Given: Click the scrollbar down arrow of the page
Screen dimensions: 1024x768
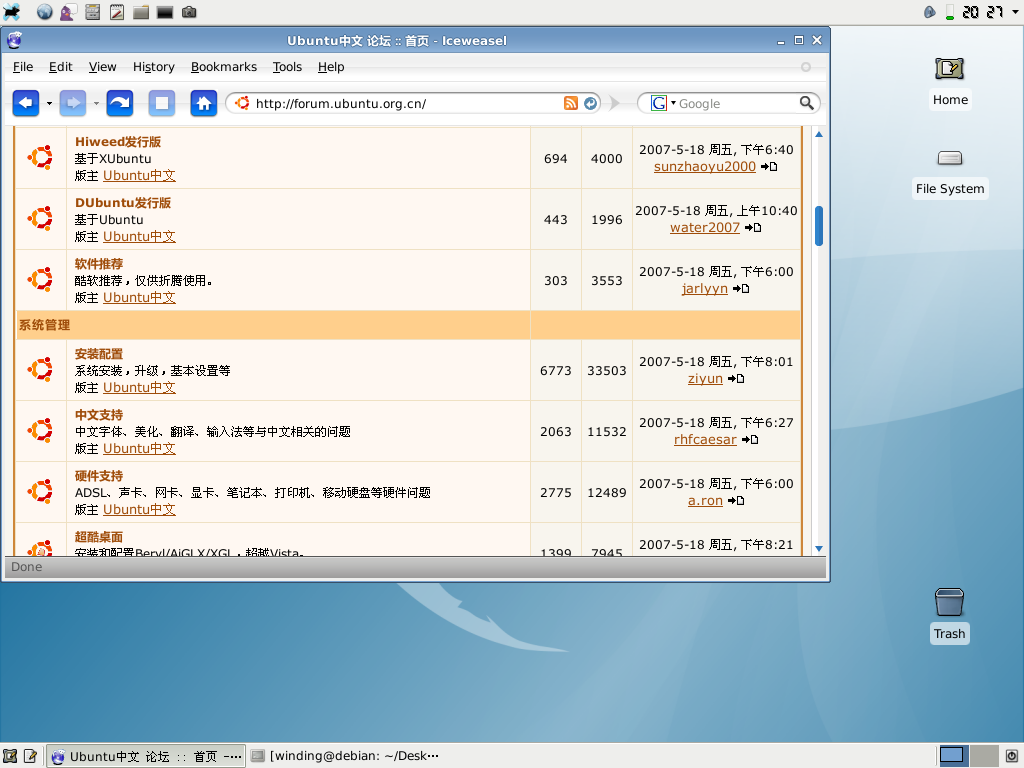Looking at the screenshot, I should coord(819,549).
